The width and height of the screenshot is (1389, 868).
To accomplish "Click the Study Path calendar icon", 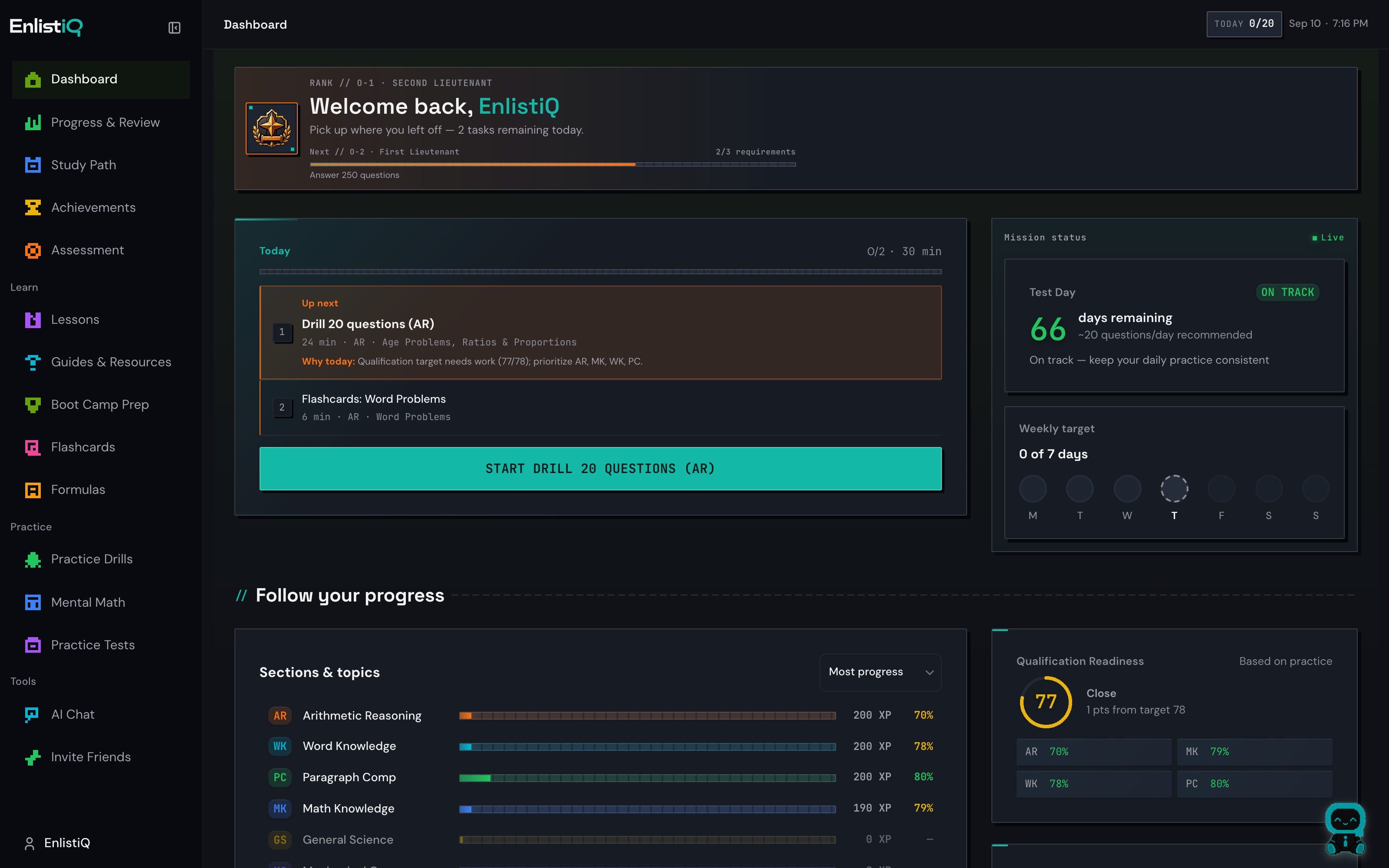I will pos(33,165).
